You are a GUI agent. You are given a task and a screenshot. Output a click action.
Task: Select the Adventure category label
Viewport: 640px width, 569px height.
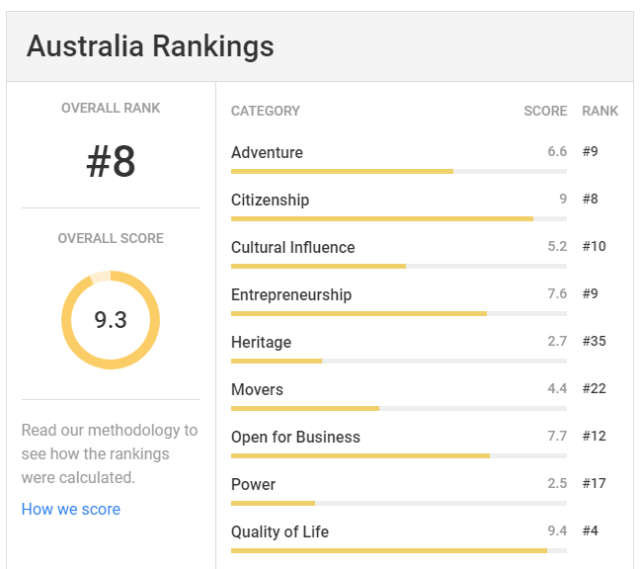pyautogui.click(x=267, y=152)
